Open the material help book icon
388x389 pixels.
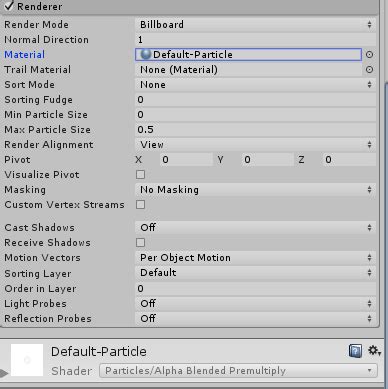[x=355, y=351]
